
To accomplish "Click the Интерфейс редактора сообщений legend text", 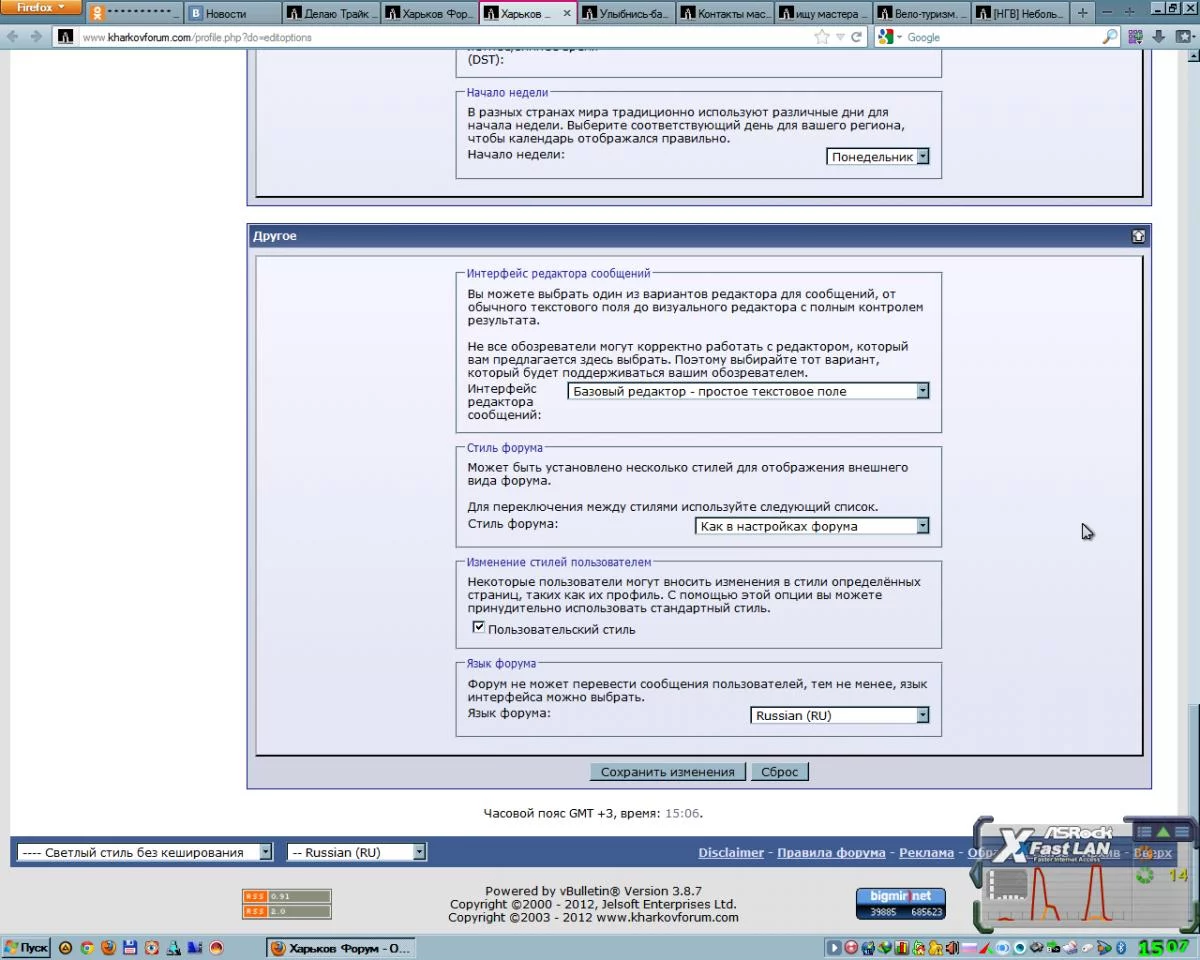I will [559, 273].
